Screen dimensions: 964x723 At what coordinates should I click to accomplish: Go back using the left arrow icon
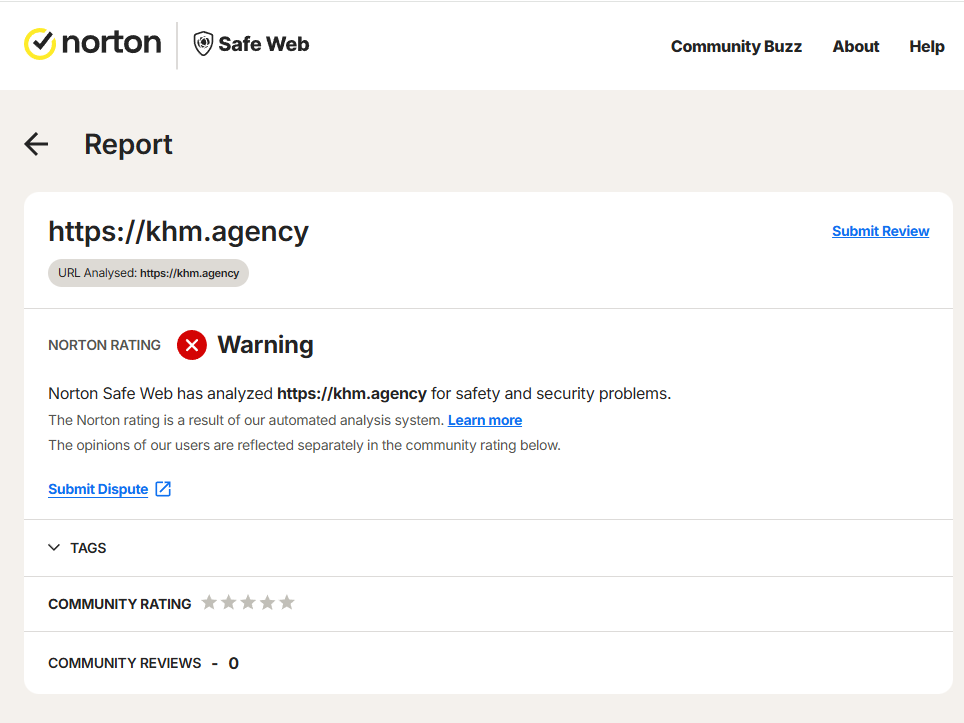coord(36,144)
